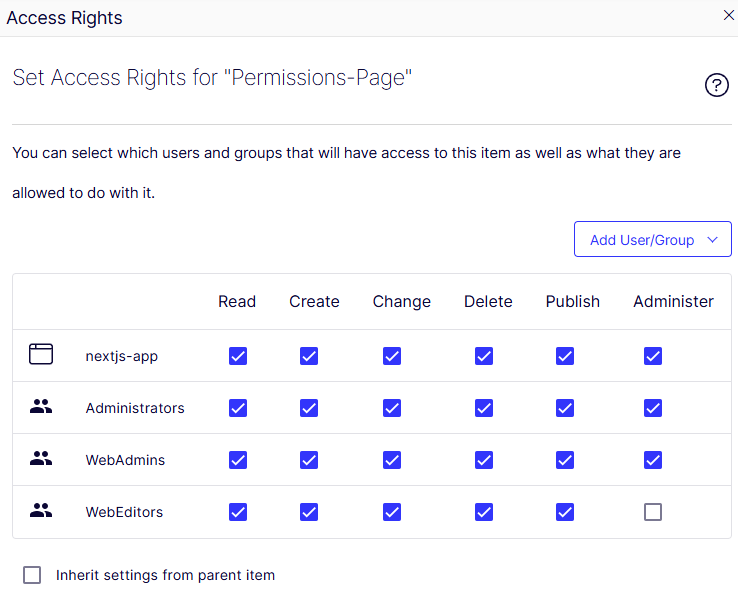Disable Delete permission for Administrators
The height and width of the screenshot is (591, 738).
(x=484, y=408)
